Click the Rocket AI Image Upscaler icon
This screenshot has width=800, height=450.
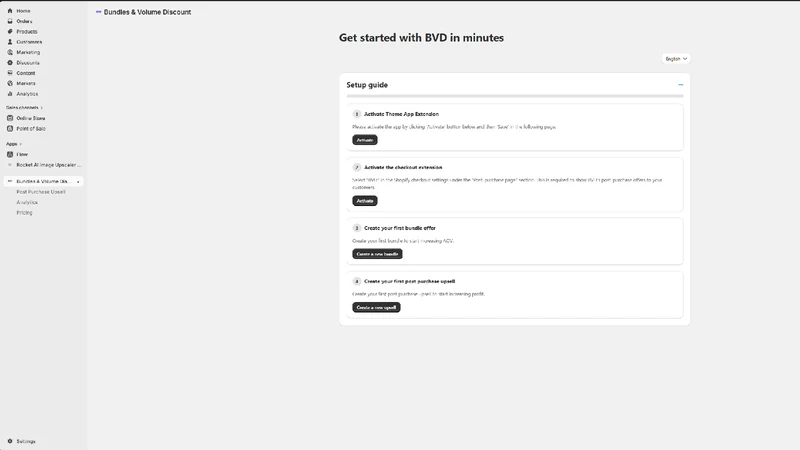click(x=10, y=165)
